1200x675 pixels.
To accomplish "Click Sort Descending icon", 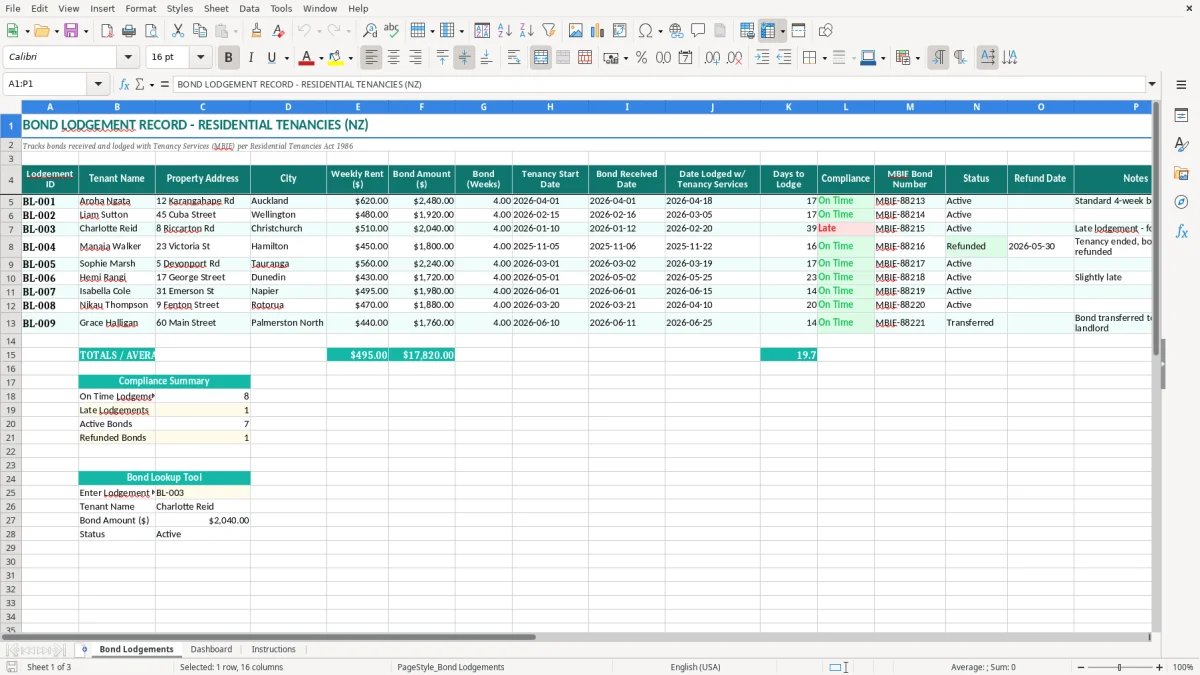I will coord(527,31).
